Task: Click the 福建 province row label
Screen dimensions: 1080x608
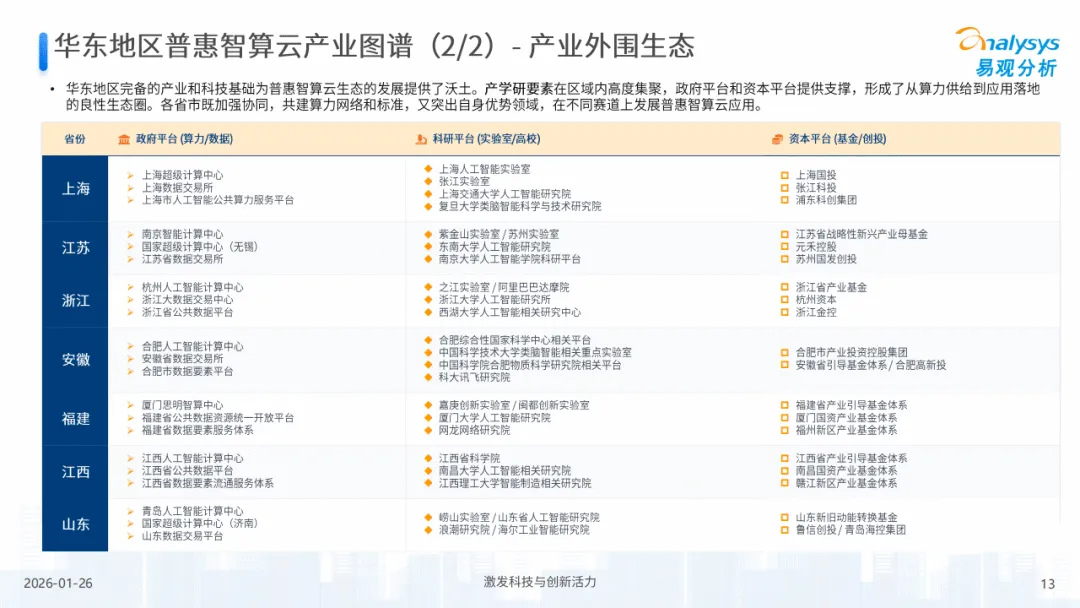Action: pos(75,419)
